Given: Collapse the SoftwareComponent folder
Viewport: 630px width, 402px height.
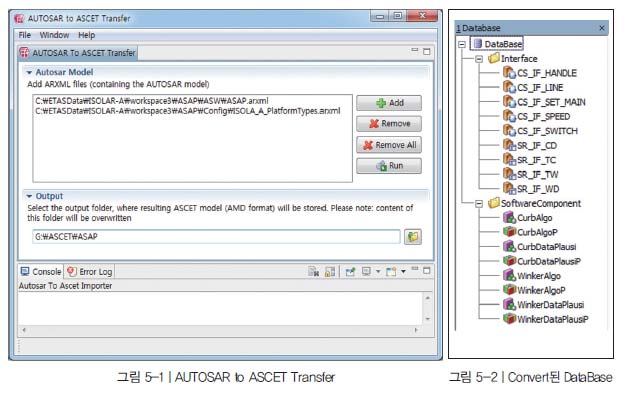Looking at the screenshot, I should [x=479, y=204].
